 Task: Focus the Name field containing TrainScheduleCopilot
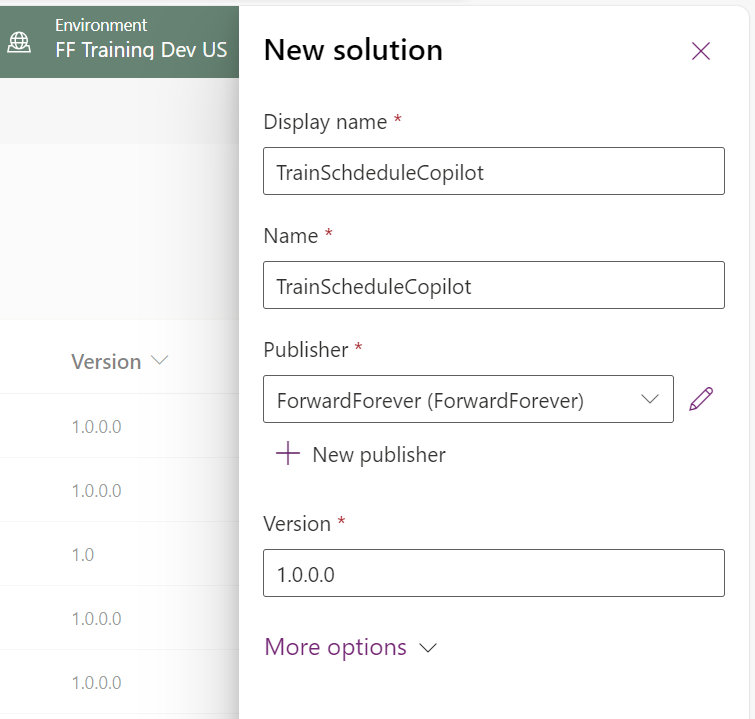pyautogui.click(x=493, y=286)
